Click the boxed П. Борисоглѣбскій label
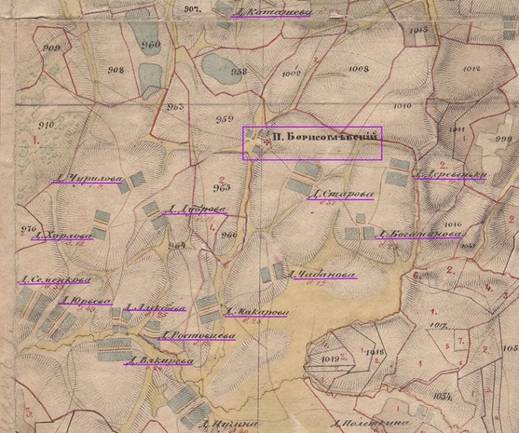Viewport: 519px width, 433px height. (x=312, y=143)
